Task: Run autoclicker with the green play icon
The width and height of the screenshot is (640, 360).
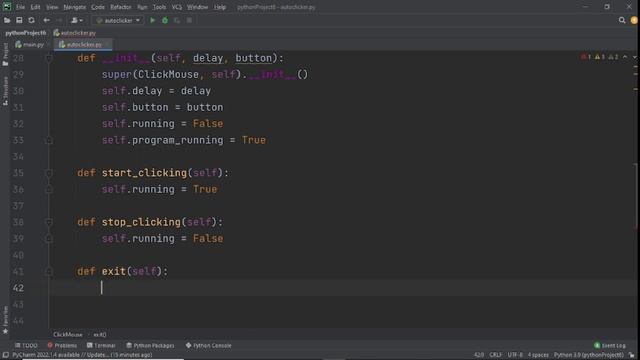Action: (153, 20)
